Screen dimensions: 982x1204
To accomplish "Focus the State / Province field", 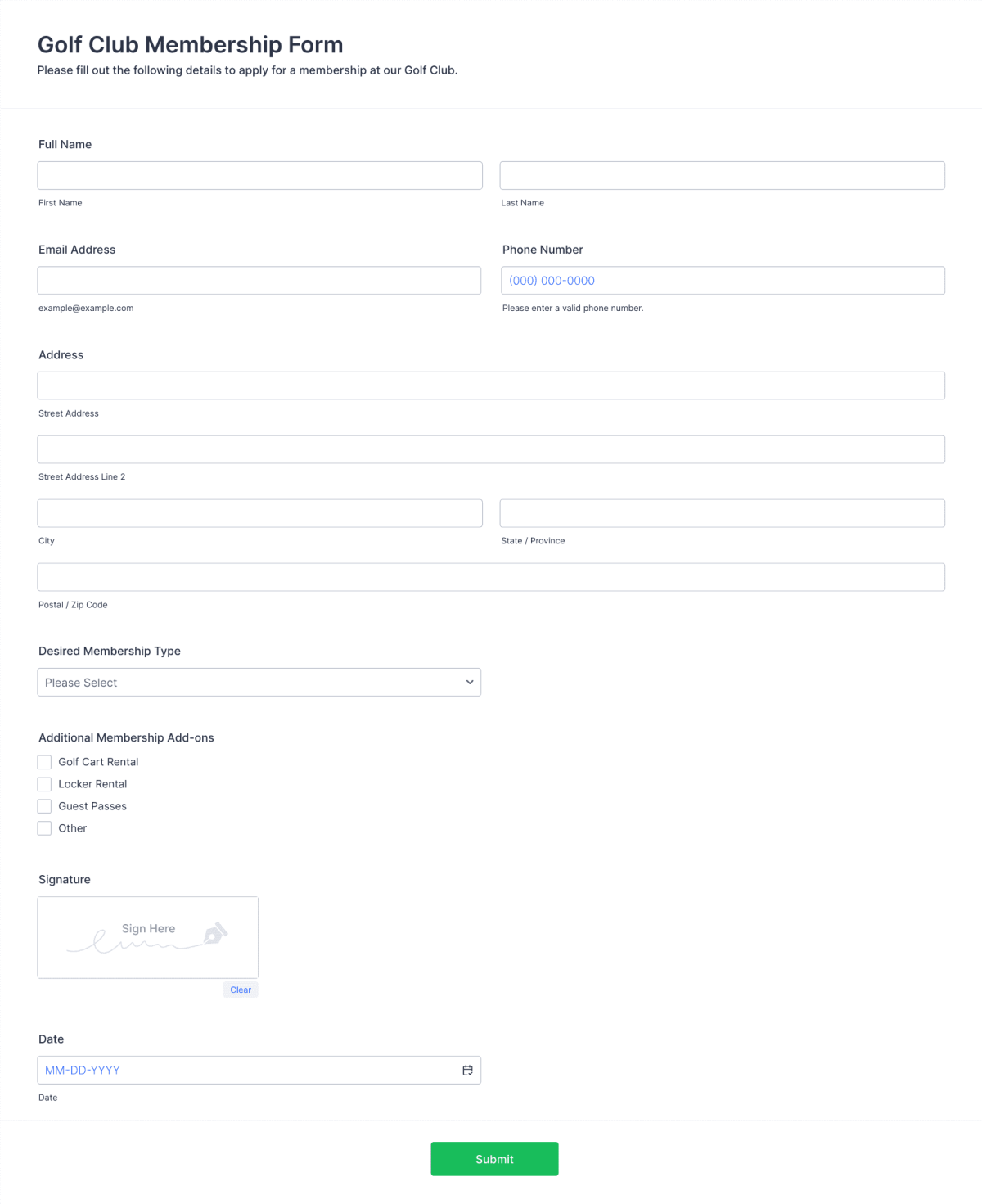I will [723, 512].
